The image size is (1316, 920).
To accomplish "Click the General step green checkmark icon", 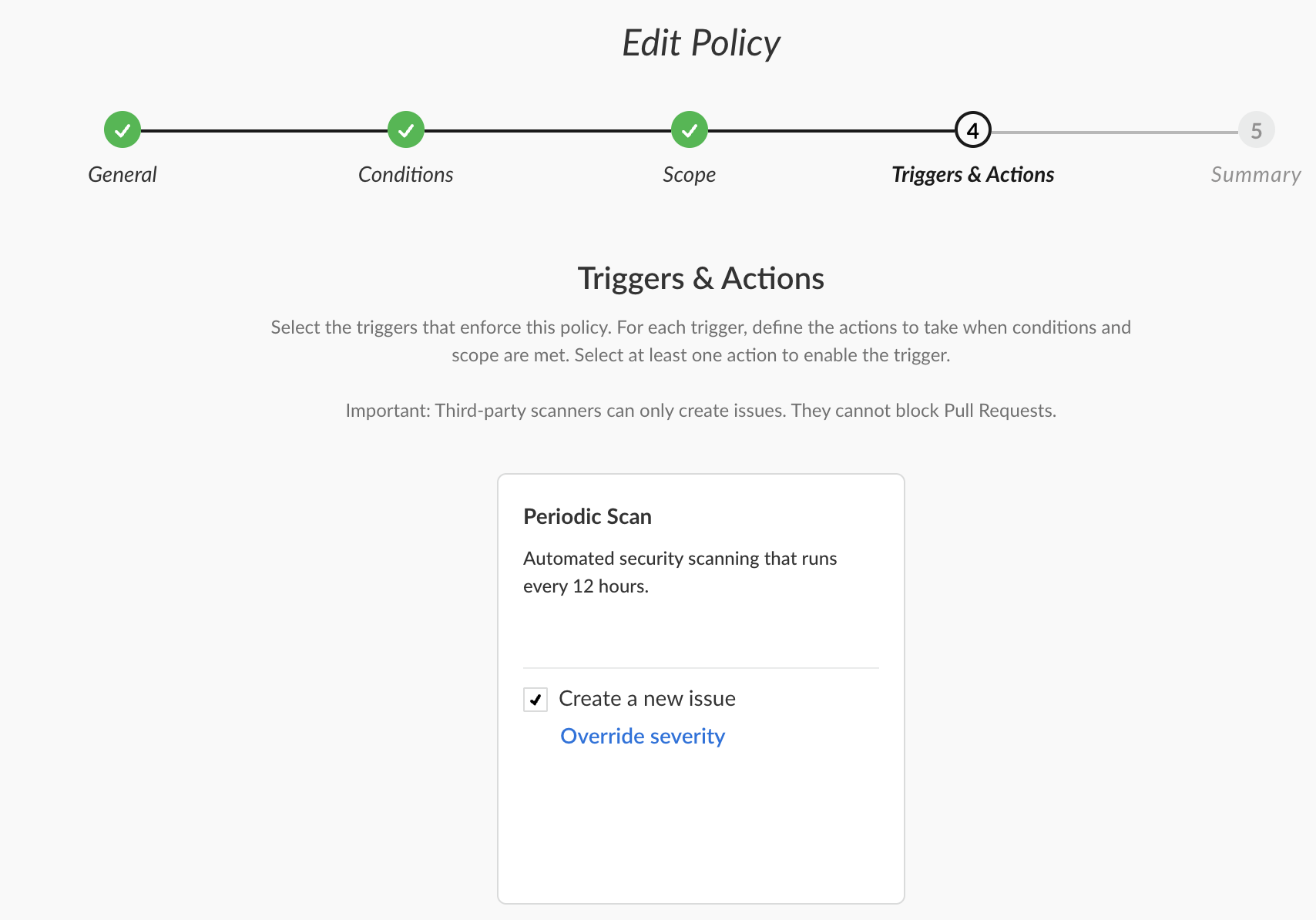I will pyautogui.click(x=123, y=130).
